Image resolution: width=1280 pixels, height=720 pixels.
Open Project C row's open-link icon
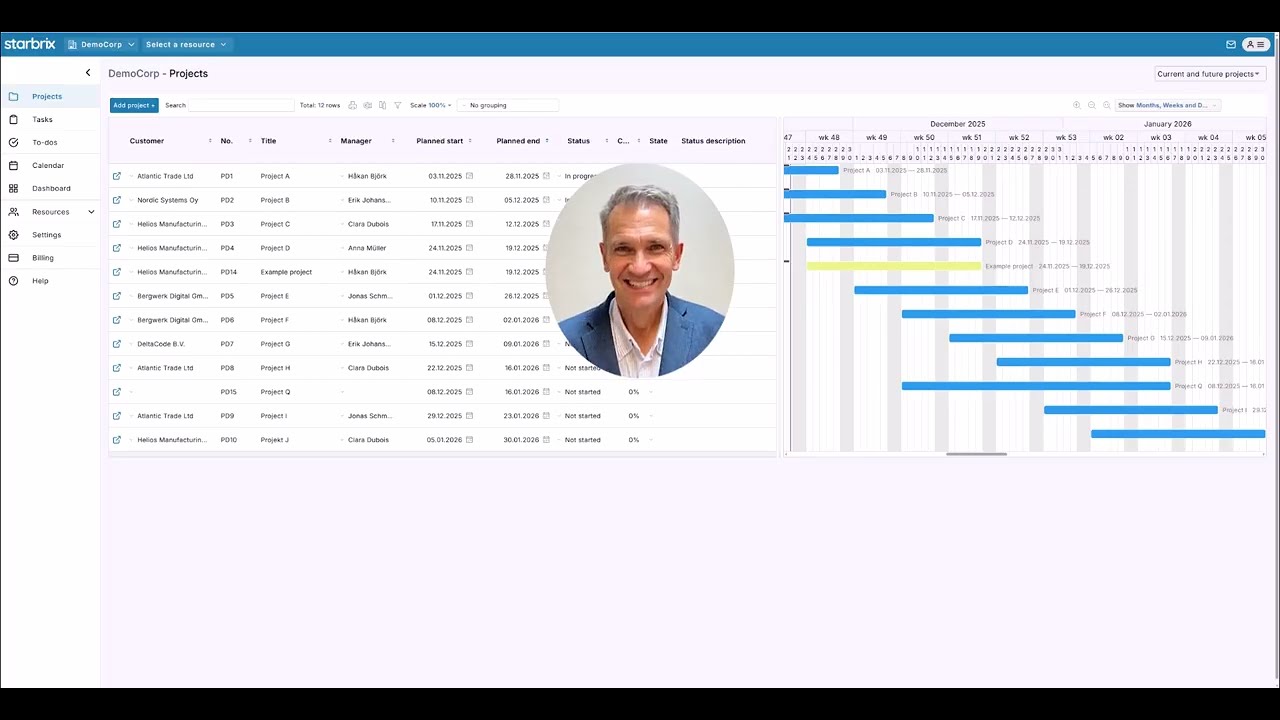click(117, 224)
